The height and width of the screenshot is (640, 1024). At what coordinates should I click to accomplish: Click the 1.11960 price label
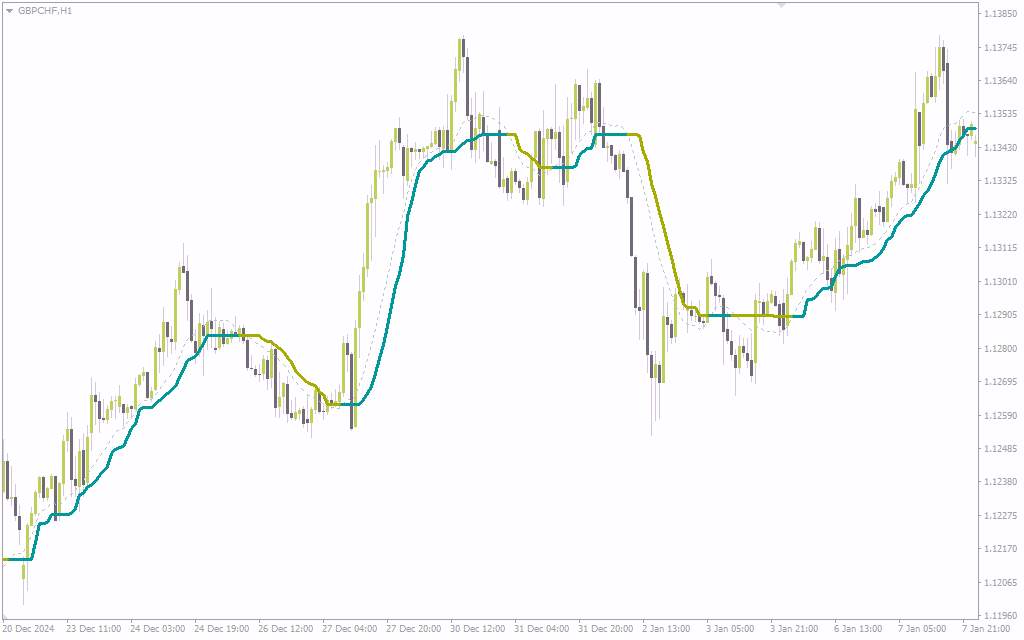(x=1000, y=615)
